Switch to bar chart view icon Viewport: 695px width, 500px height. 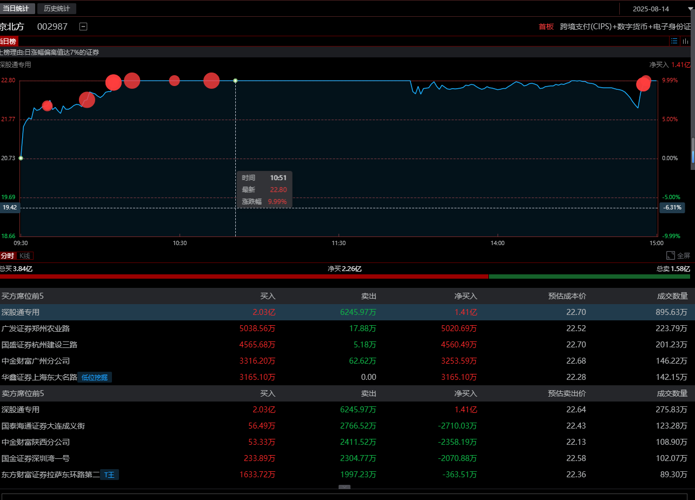[x=686, y=41]
